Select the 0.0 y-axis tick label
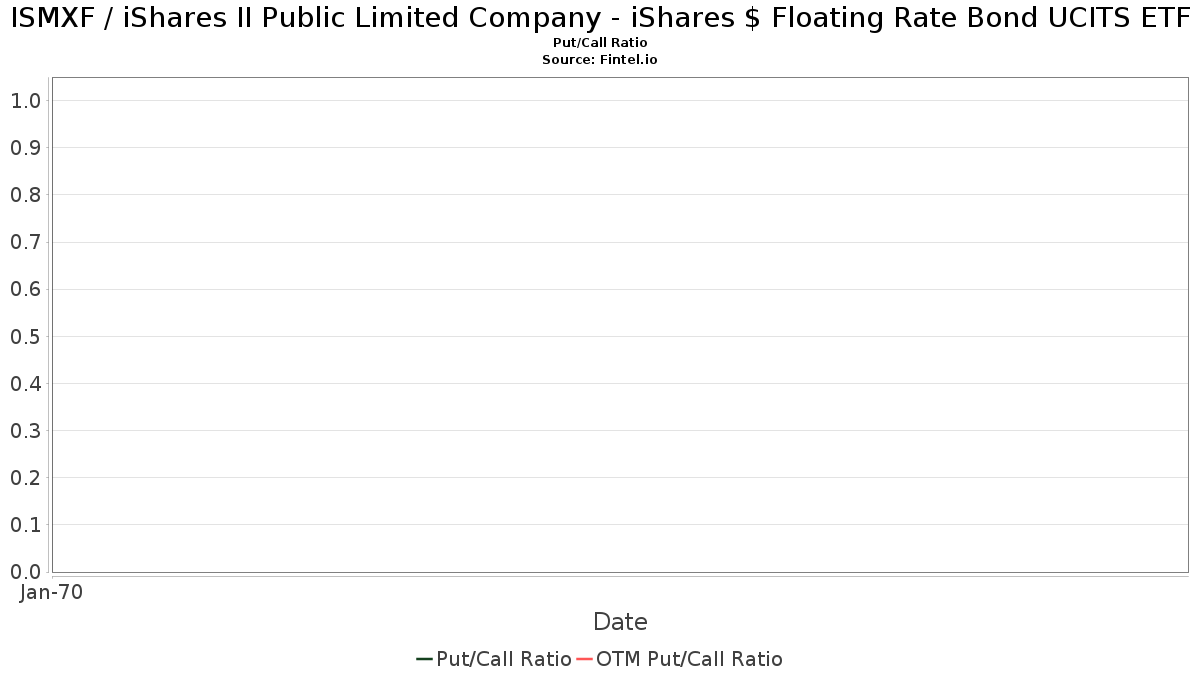The height and width of the screenshot is (675, 1200). tap(25, 572)
